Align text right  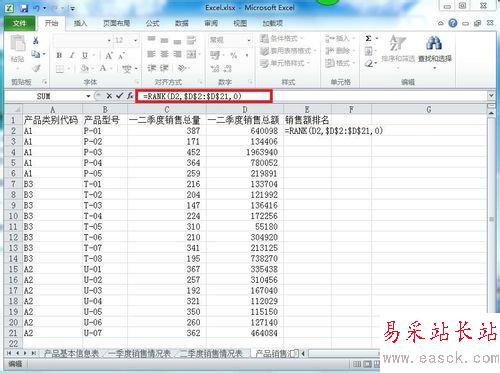(x=177, y=54)
